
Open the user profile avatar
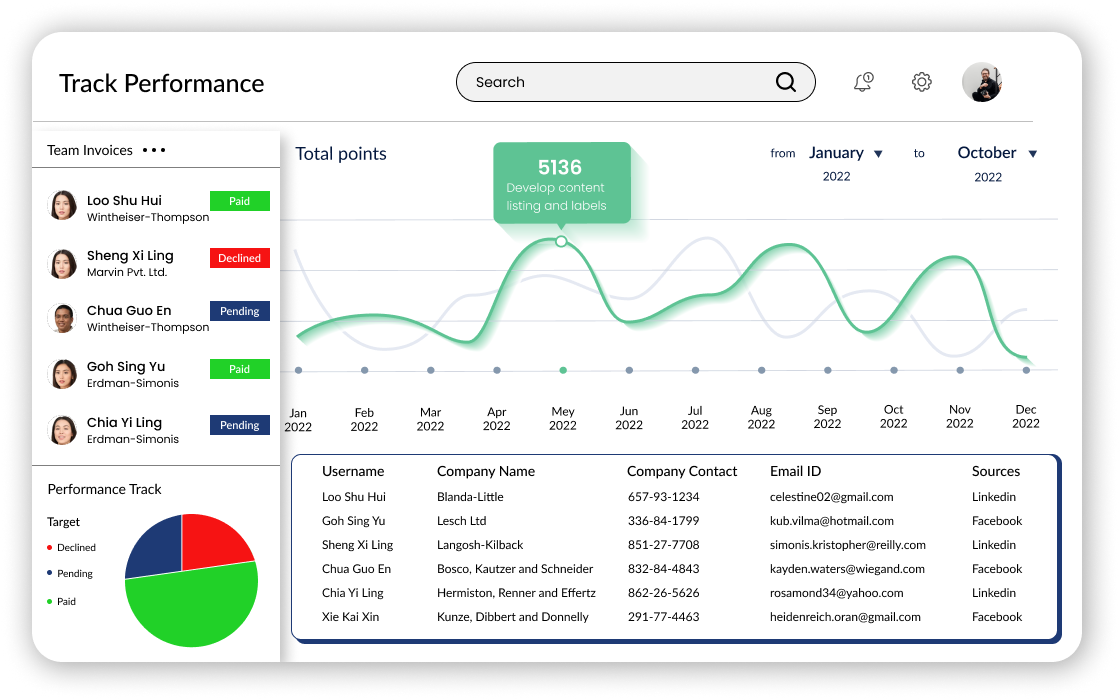click(982, 82)
